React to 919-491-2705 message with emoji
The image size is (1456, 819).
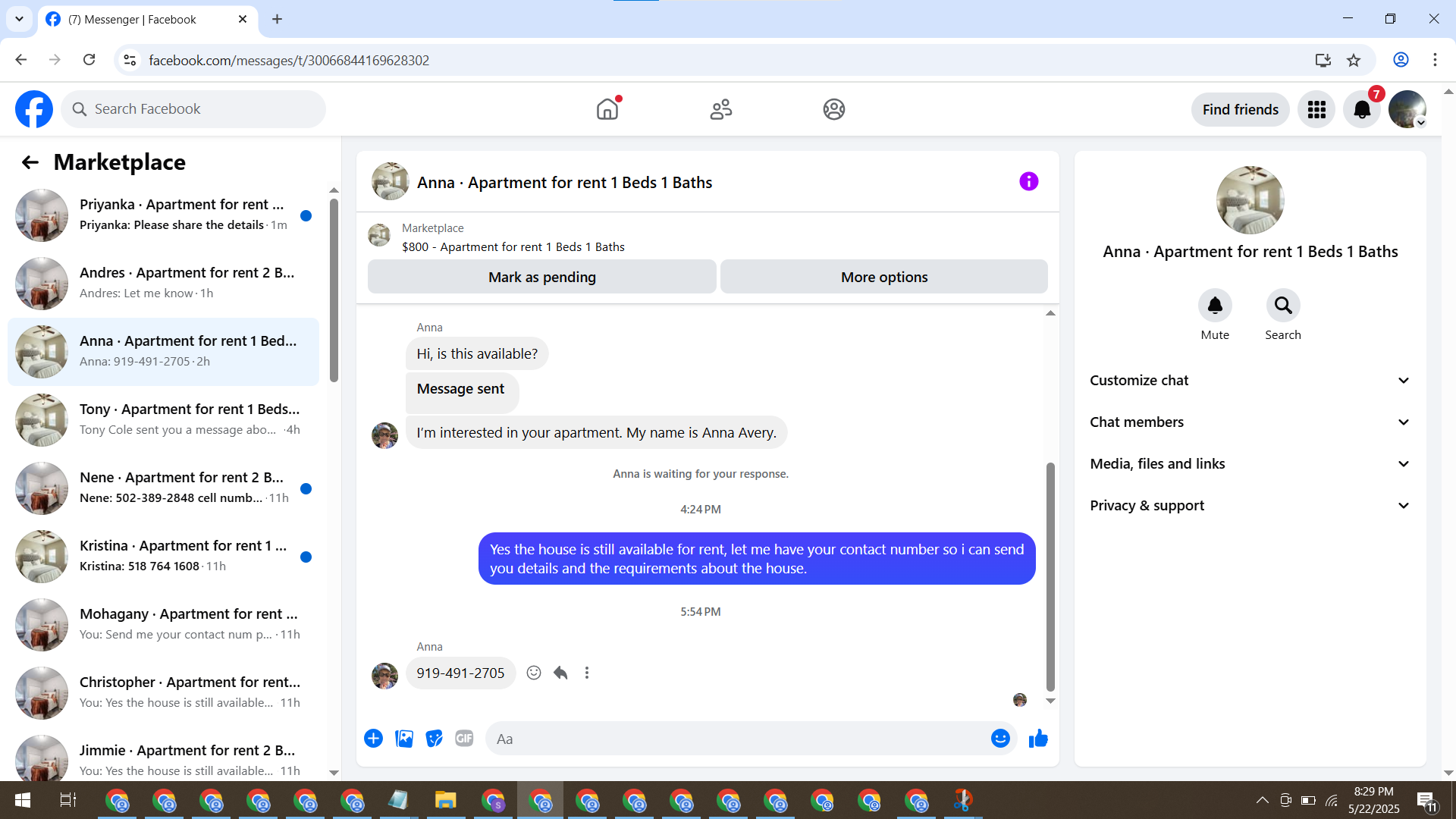click(534, 673)
